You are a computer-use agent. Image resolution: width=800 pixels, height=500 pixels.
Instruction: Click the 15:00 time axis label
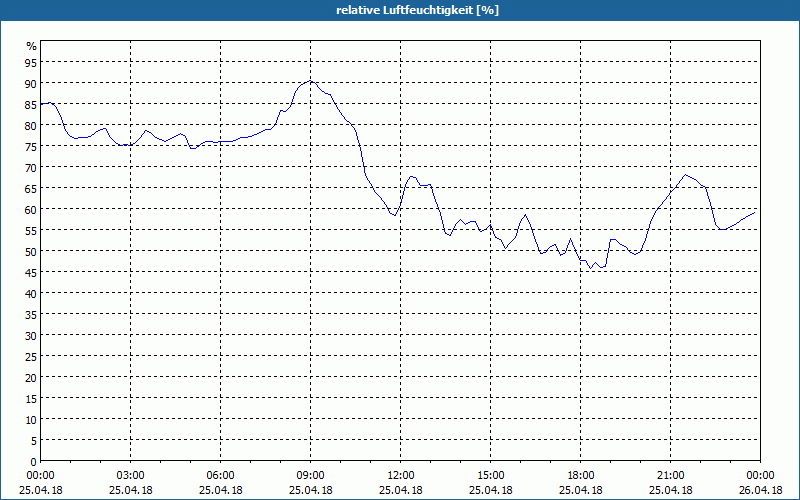click(491, 476)
